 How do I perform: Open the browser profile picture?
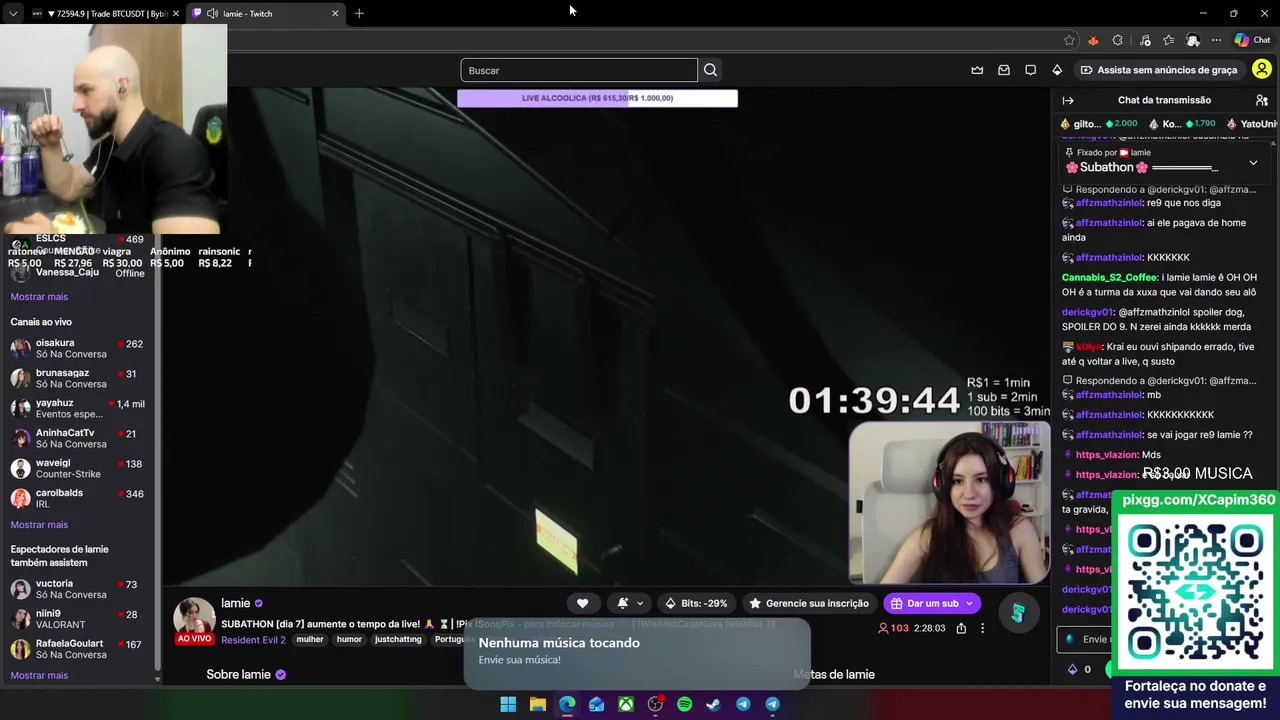pyautogui.click(x=1193, y=40)
